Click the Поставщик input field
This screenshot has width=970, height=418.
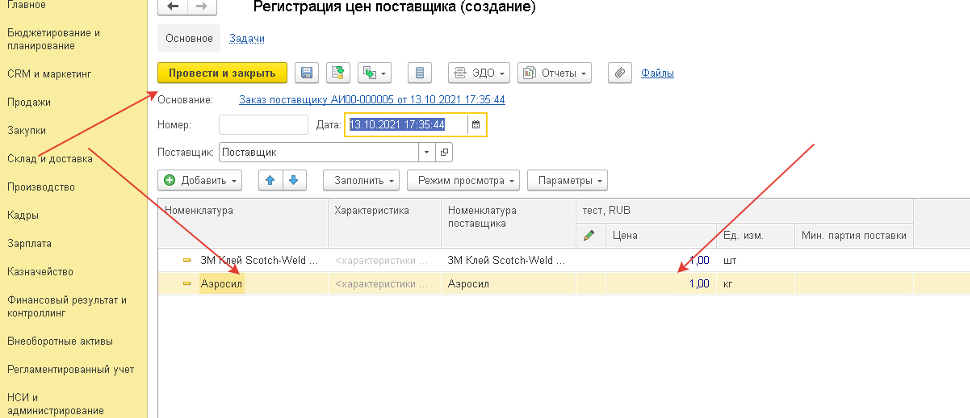(x=319, y=151)
